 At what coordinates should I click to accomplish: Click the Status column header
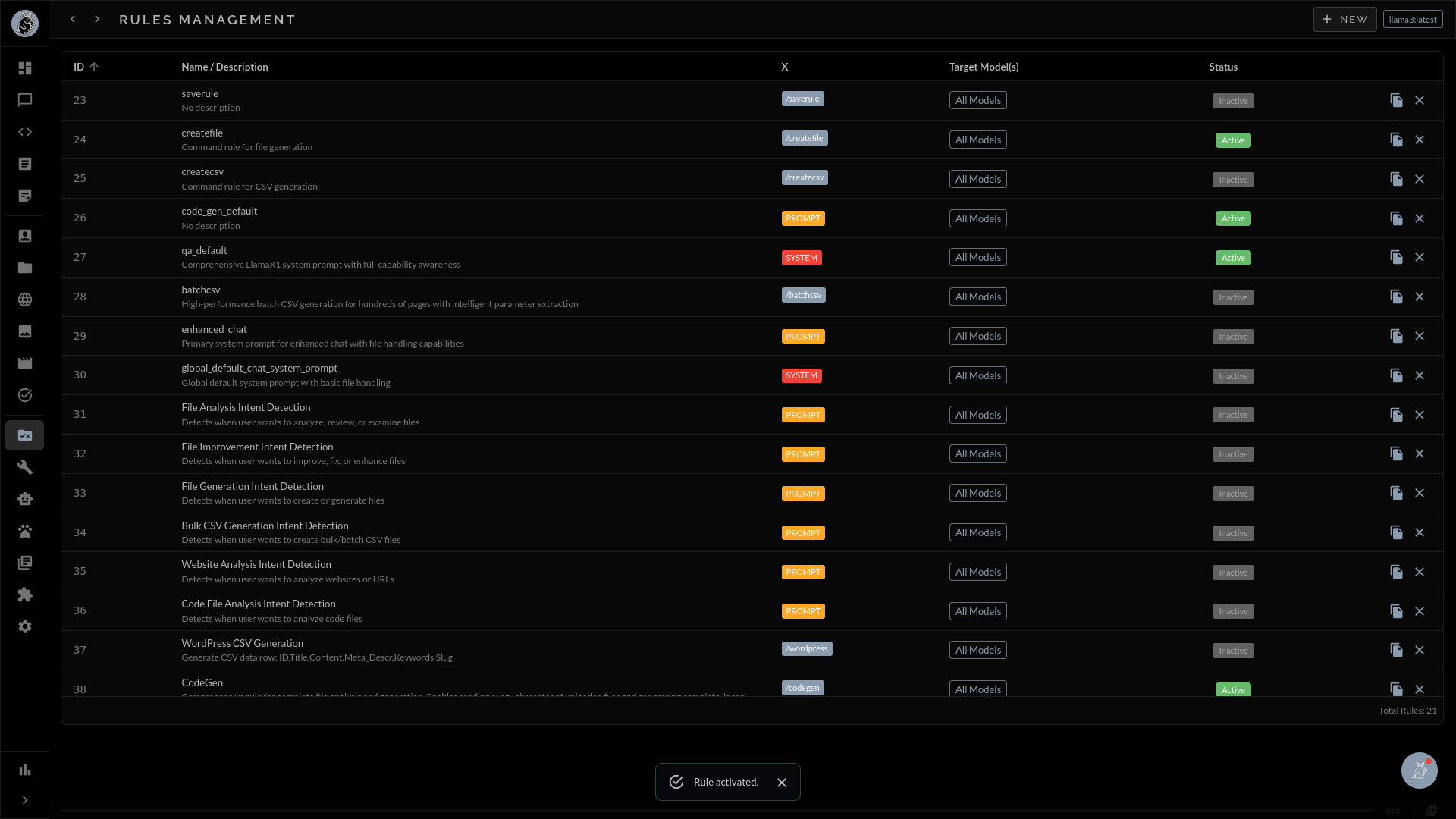coord(1222,67)
